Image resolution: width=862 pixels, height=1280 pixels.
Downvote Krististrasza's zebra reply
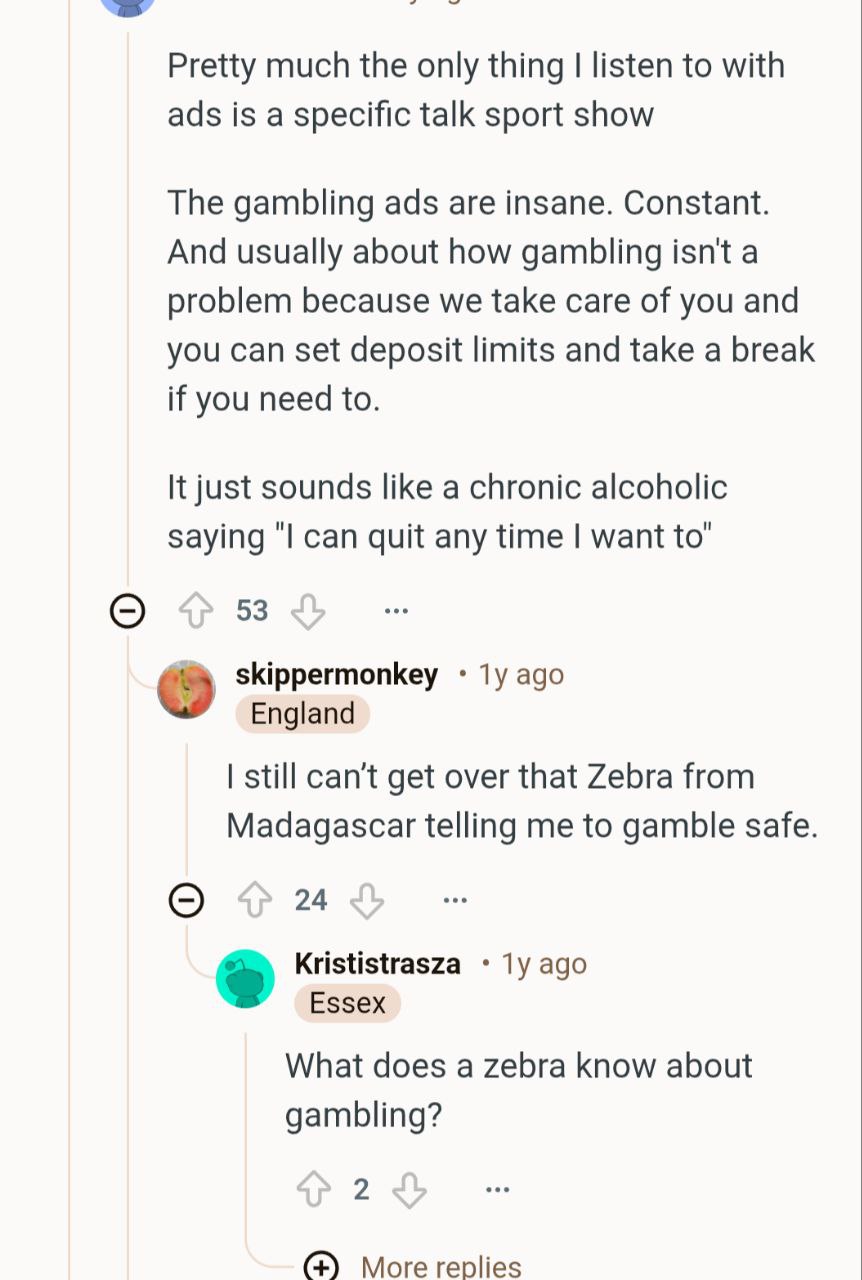(x=409, y=1189)
